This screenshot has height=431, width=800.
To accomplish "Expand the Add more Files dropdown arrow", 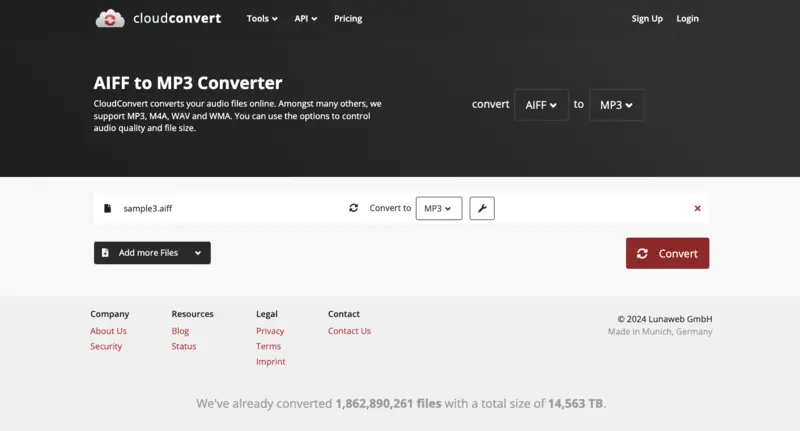I will click(198, 253).
